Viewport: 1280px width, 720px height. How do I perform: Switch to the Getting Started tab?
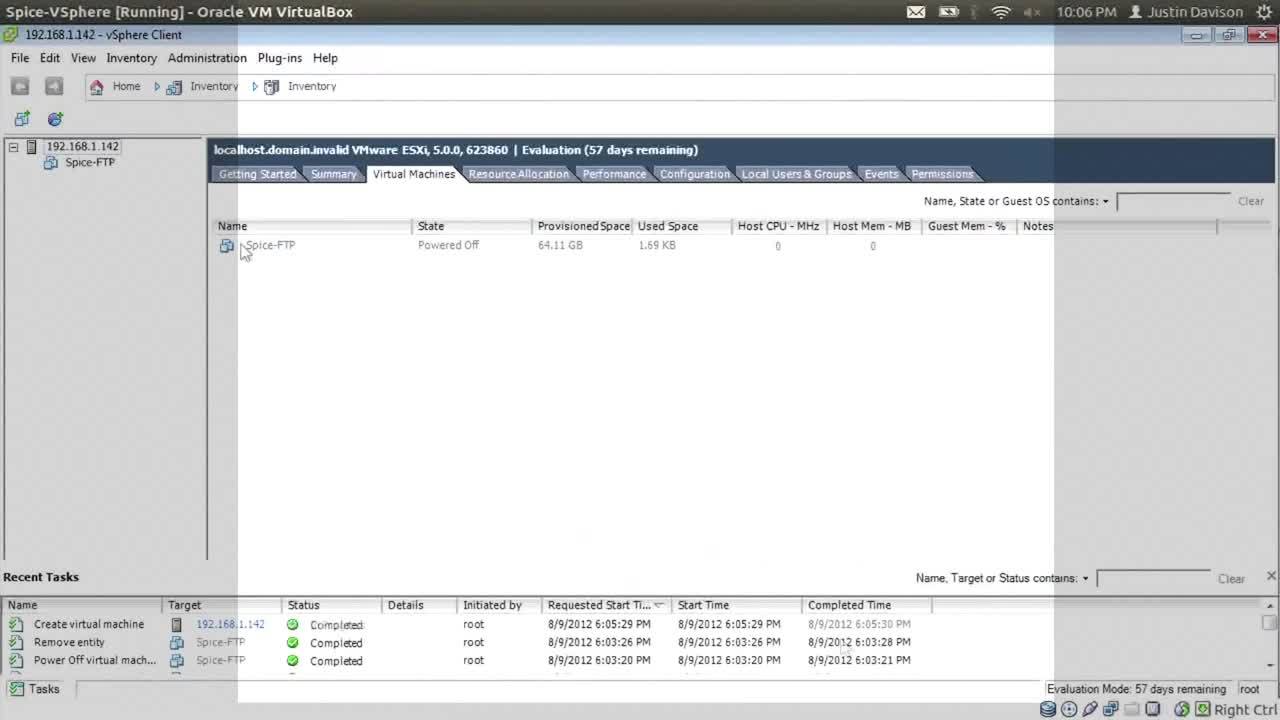pyautogui.click(x=257, y=174)
